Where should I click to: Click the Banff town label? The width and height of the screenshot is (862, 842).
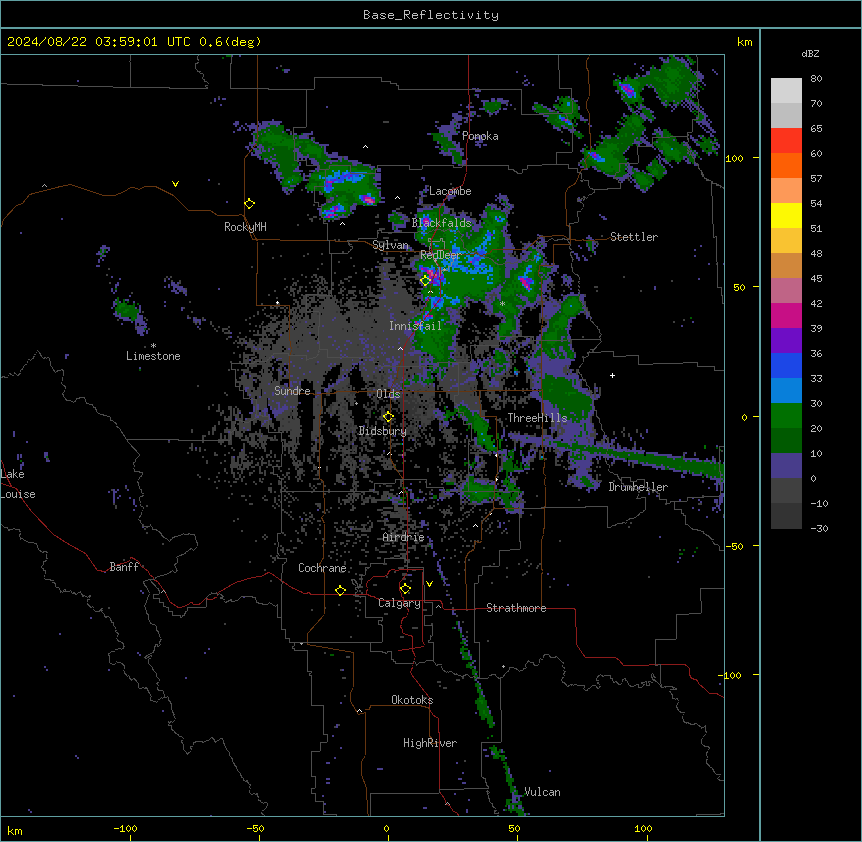pos(124,567)
